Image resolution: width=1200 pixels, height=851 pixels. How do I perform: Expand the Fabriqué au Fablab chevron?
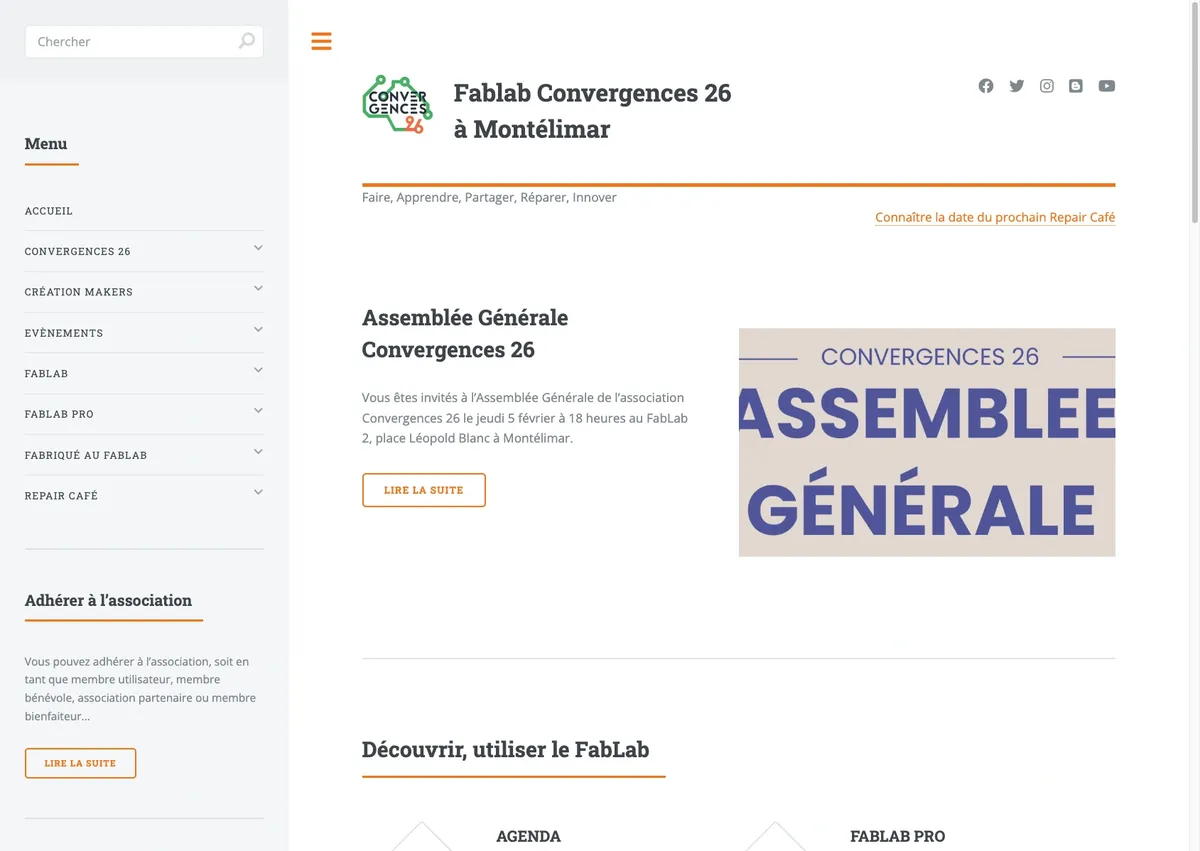[258, 452]
